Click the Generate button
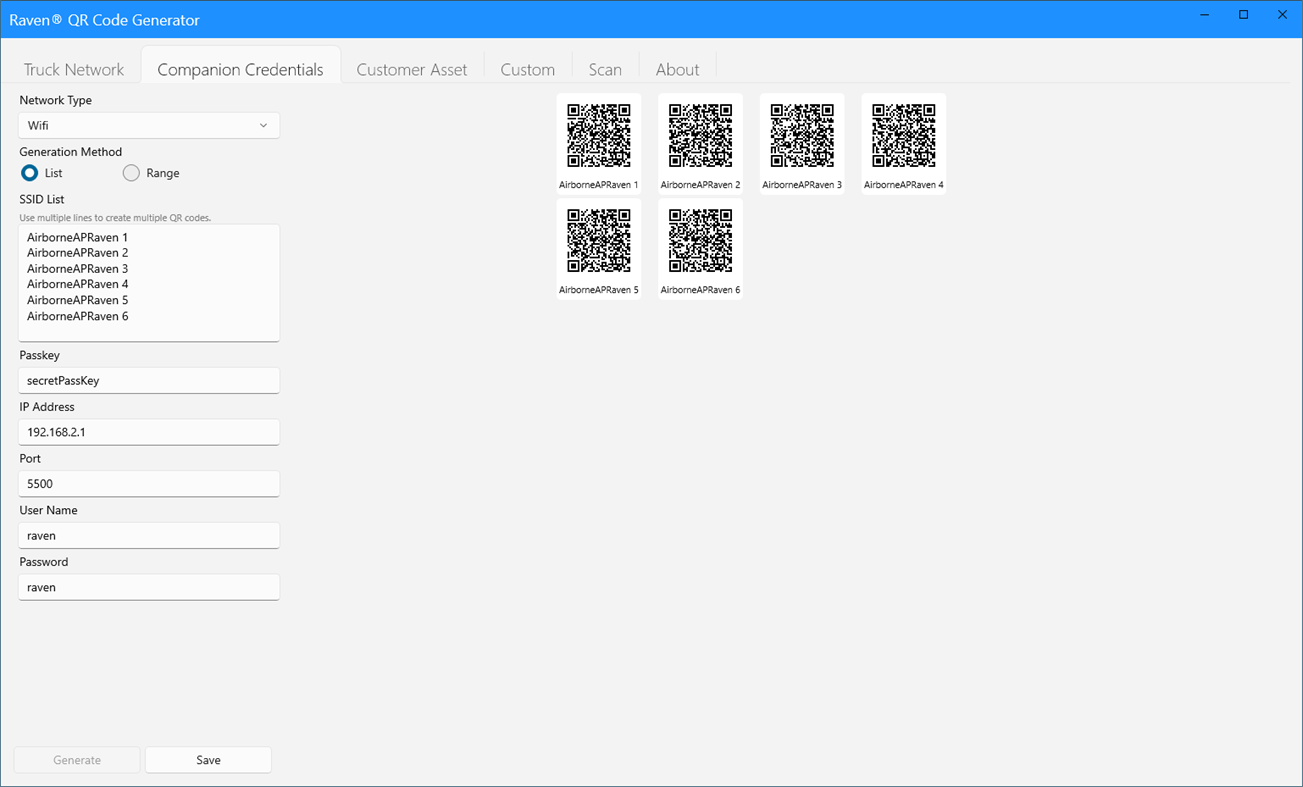The height and width of the screenshot is (787, 1303). pos(77,760)
